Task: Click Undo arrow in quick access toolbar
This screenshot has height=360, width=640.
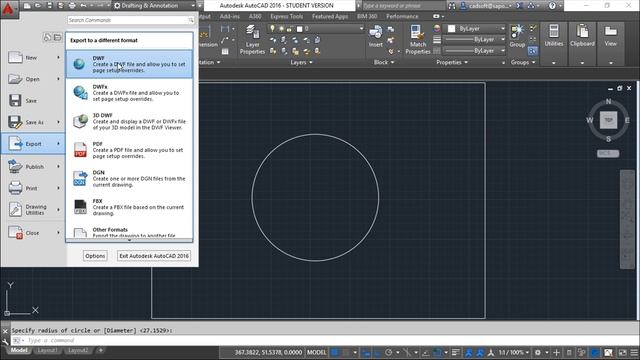Action: (83, 6)
